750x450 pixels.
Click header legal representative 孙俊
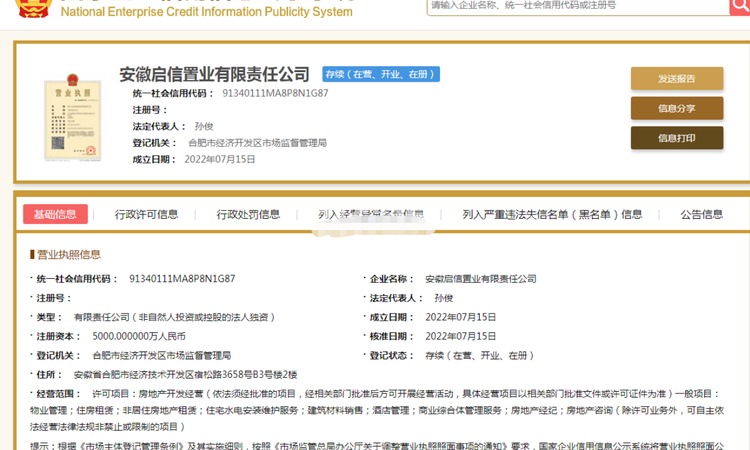coord(204,126)
